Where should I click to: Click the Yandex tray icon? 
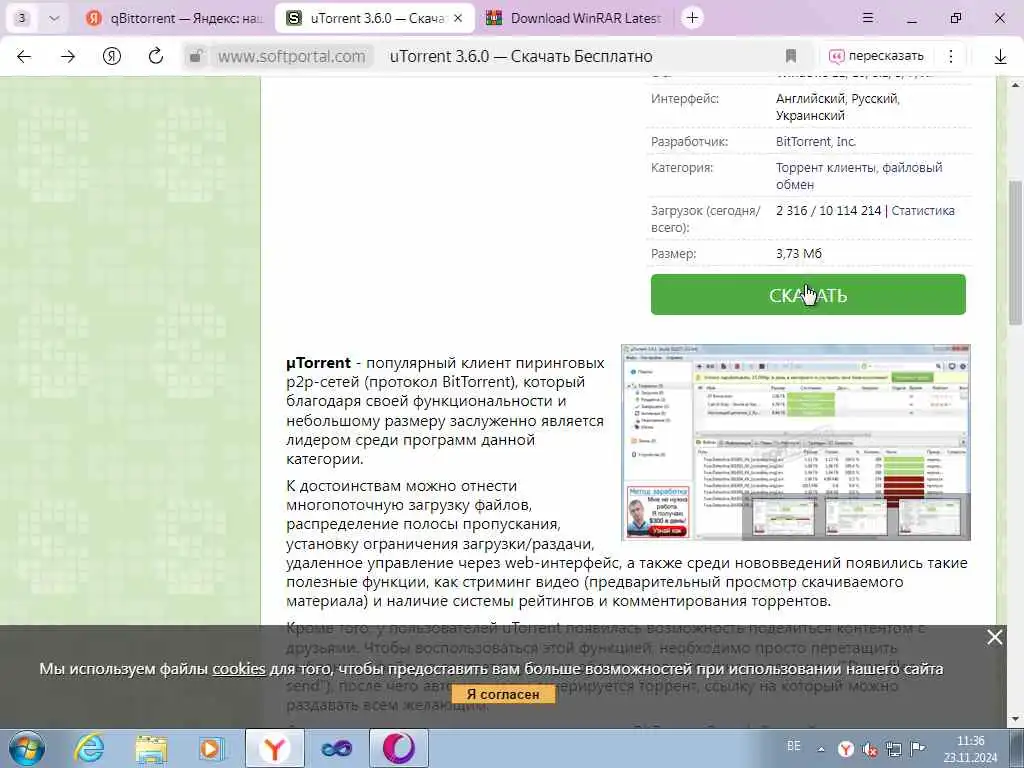click(846, 749)
